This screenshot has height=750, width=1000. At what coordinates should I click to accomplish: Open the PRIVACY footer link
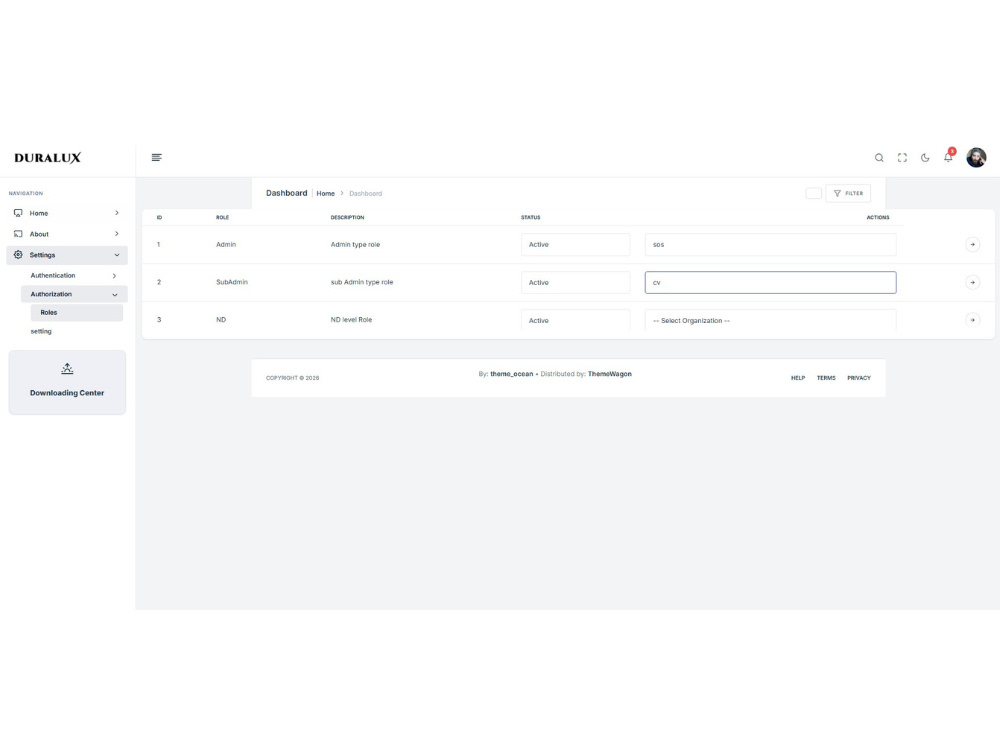click(858, 378)
